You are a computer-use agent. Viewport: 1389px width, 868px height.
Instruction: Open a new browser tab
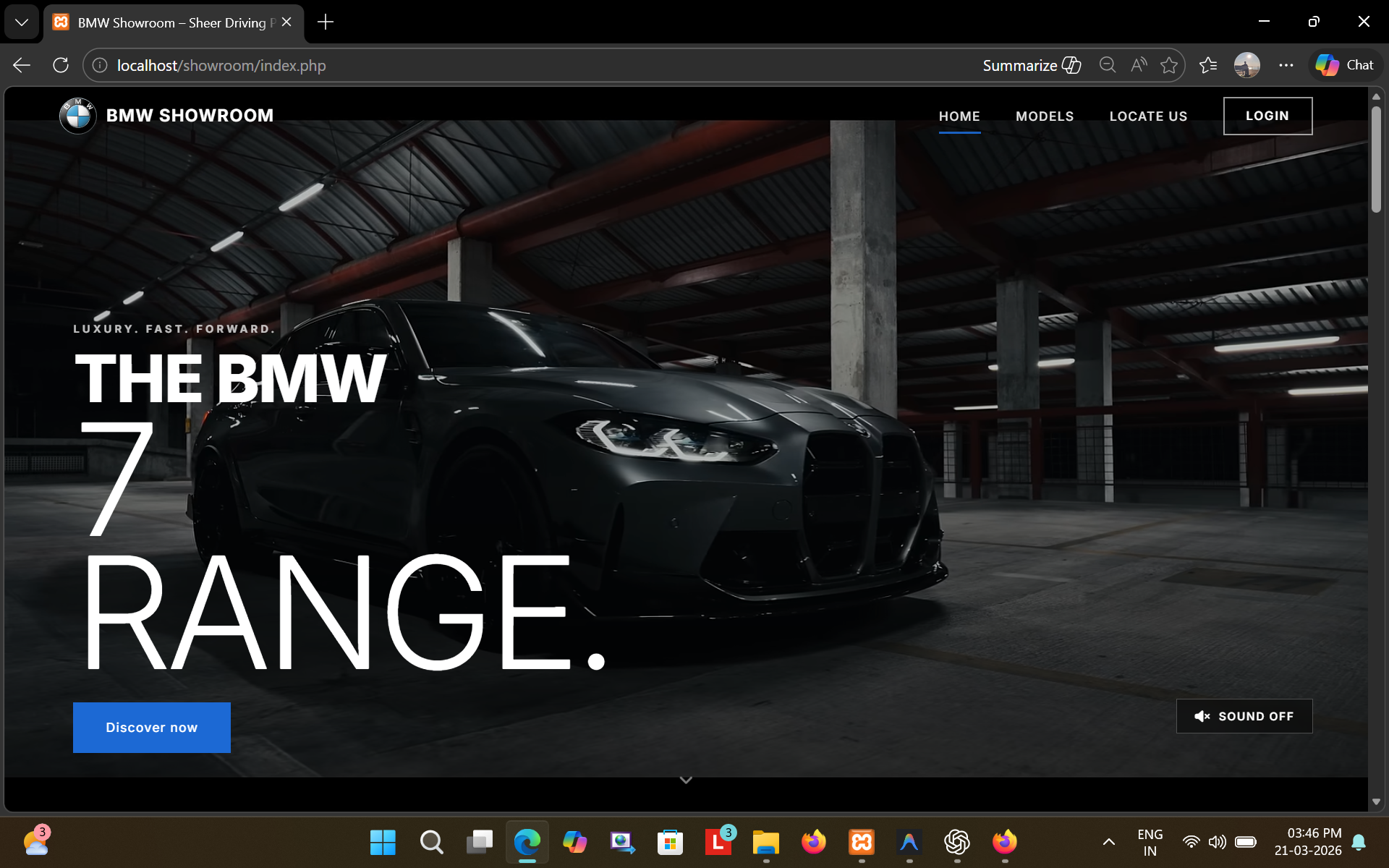coord(325,22)
